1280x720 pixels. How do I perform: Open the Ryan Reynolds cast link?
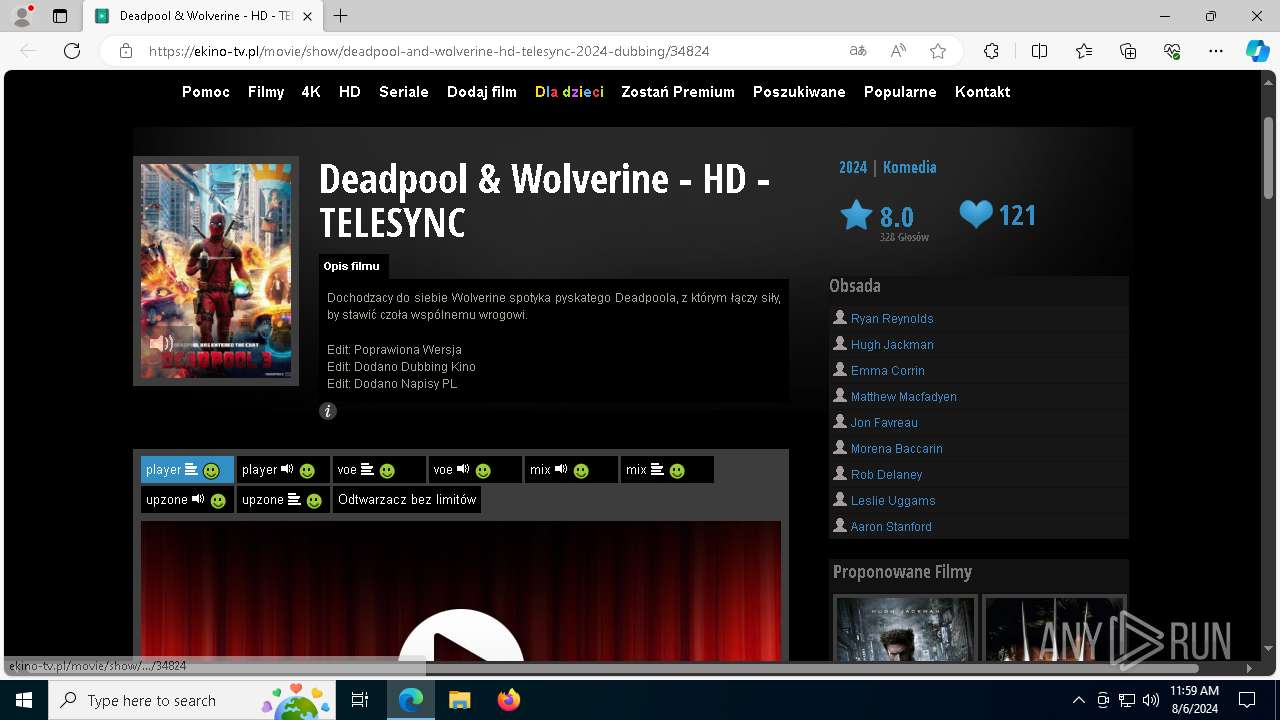pyautogui.click(x=892, y=319)
